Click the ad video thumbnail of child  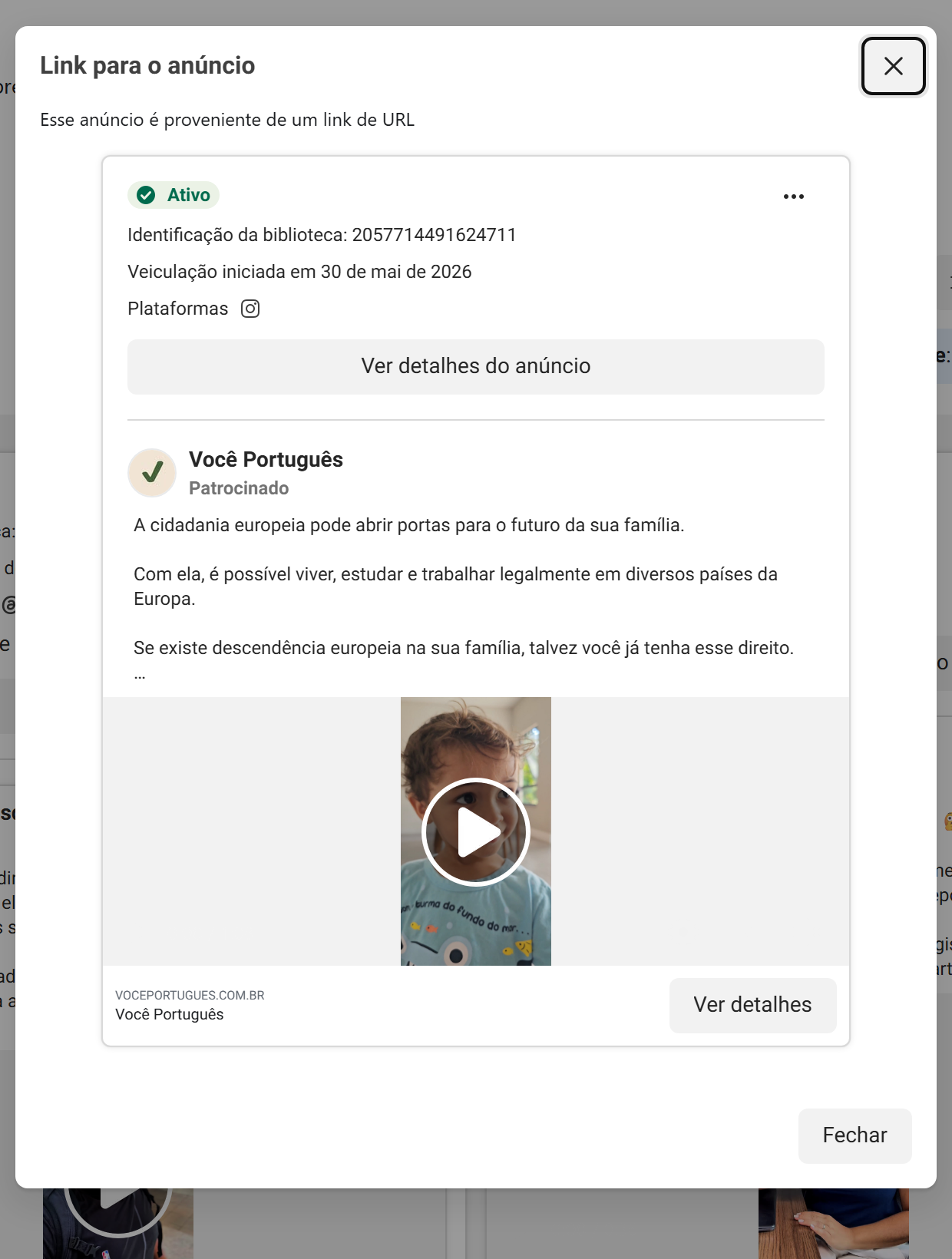476,831
